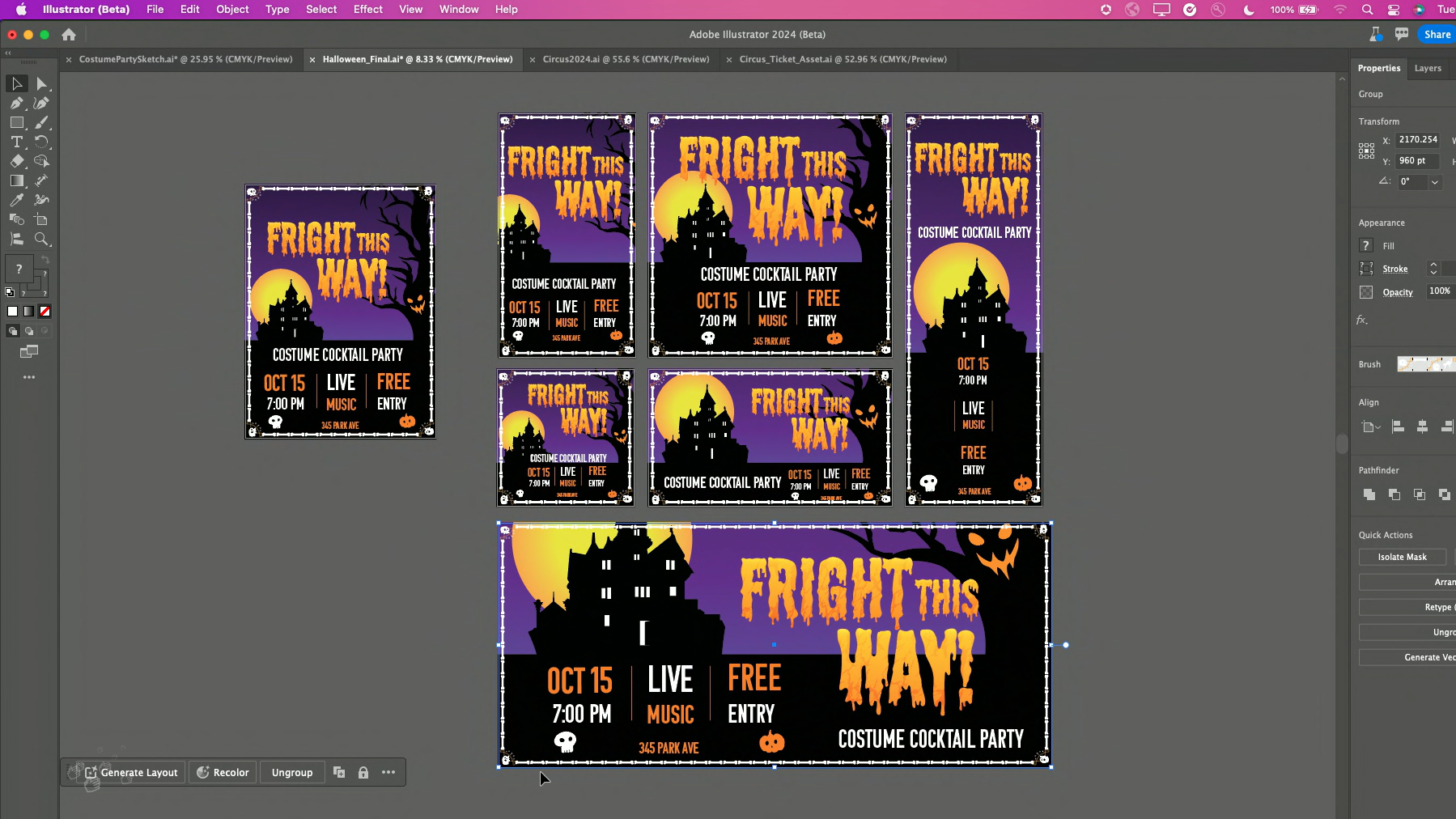Open the Object menu
Viewport: 1456px width, 819px height.
tap(232, 10)
